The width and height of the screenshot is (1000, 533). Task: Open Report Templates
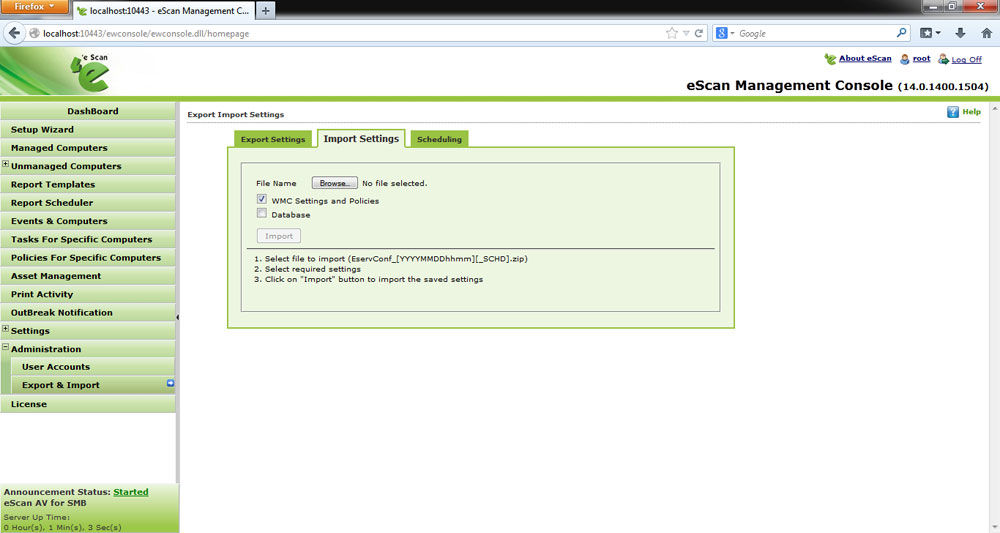[88, 184]
